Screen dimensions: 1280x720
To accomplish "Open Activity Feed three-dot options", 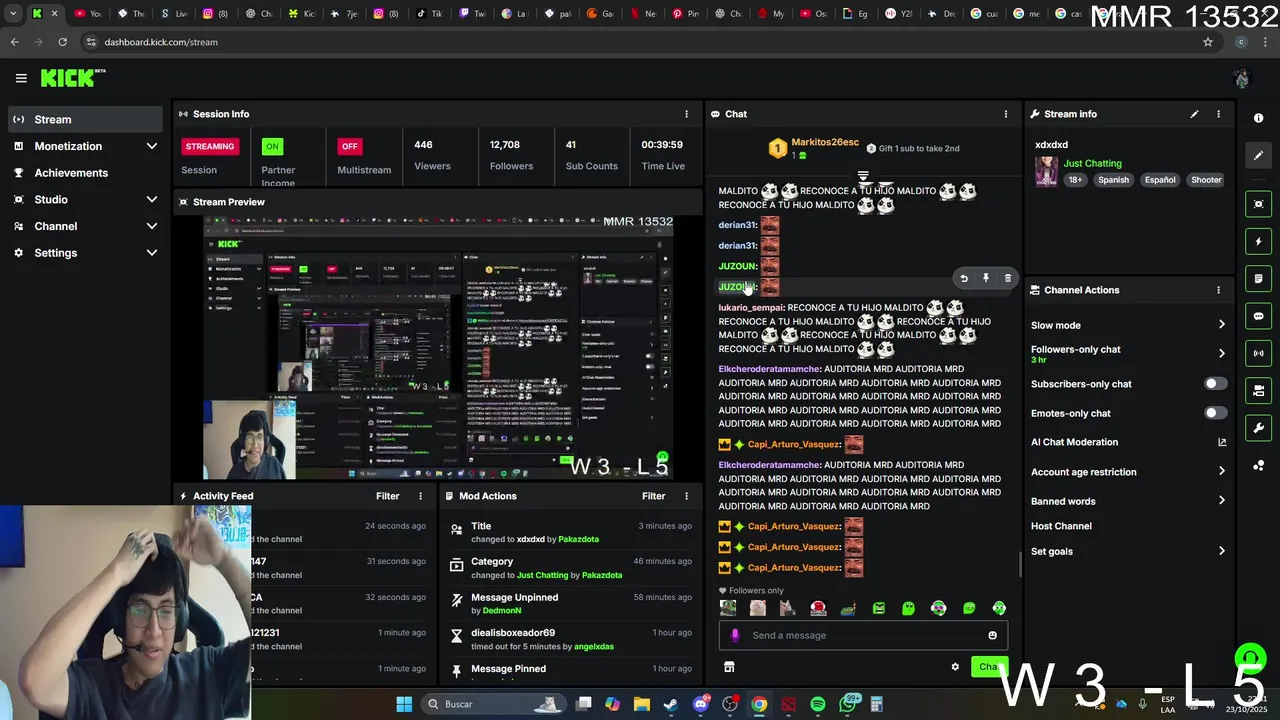I will pyautogui.click(x=420, y=496).
